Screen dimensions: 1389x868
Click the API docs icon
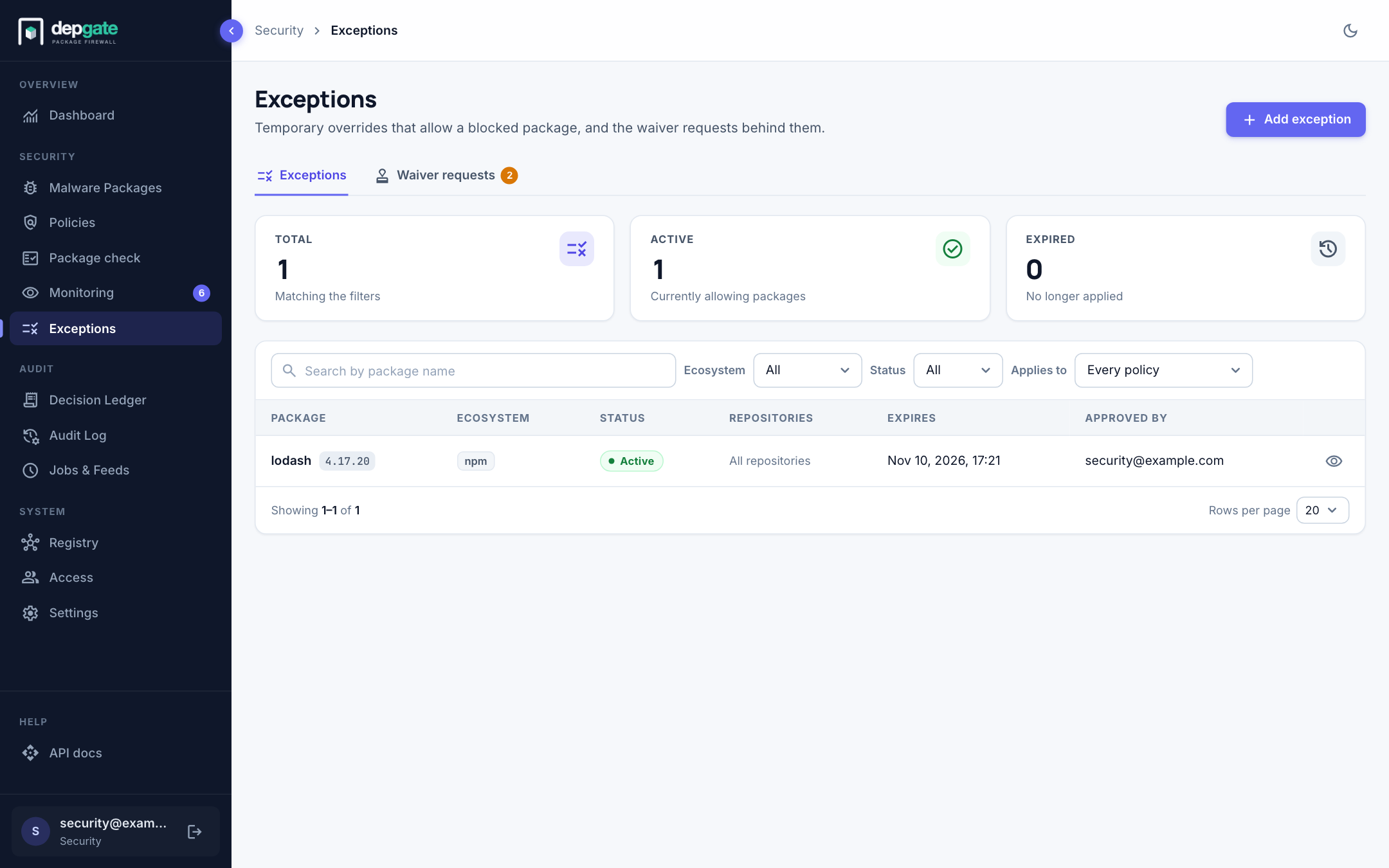coord(30,753)
